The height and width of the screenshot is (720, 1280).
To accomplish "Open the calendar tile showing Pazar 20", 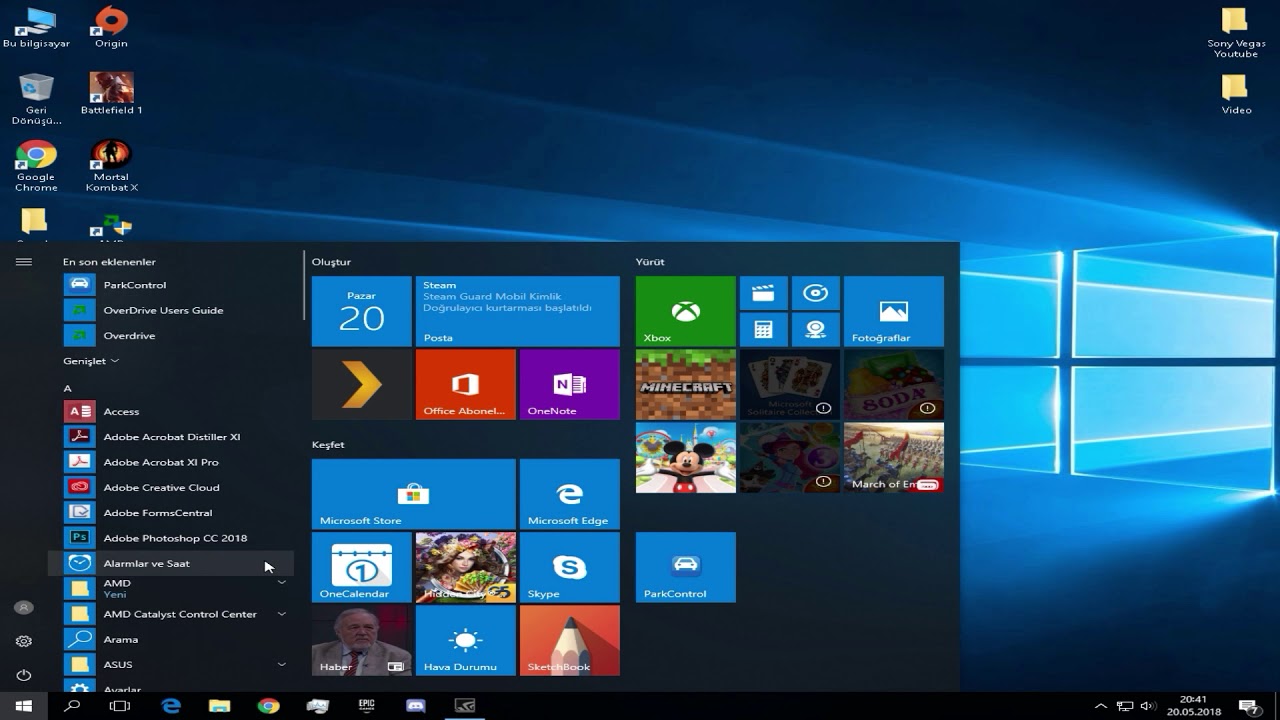I will point(361,311).
